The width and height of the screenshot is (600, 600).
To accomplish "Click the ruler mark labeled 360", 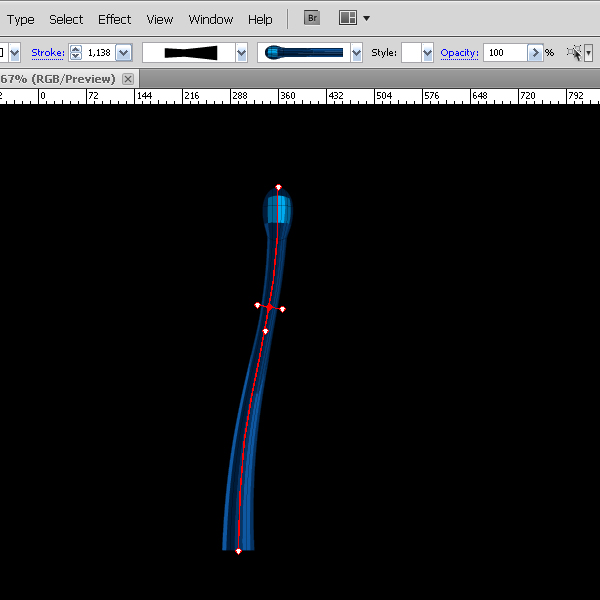I will pos(287,96).
